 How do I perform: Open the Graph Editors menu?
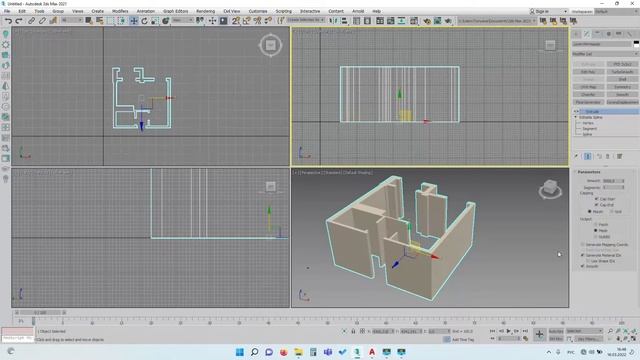coord(176,11)
